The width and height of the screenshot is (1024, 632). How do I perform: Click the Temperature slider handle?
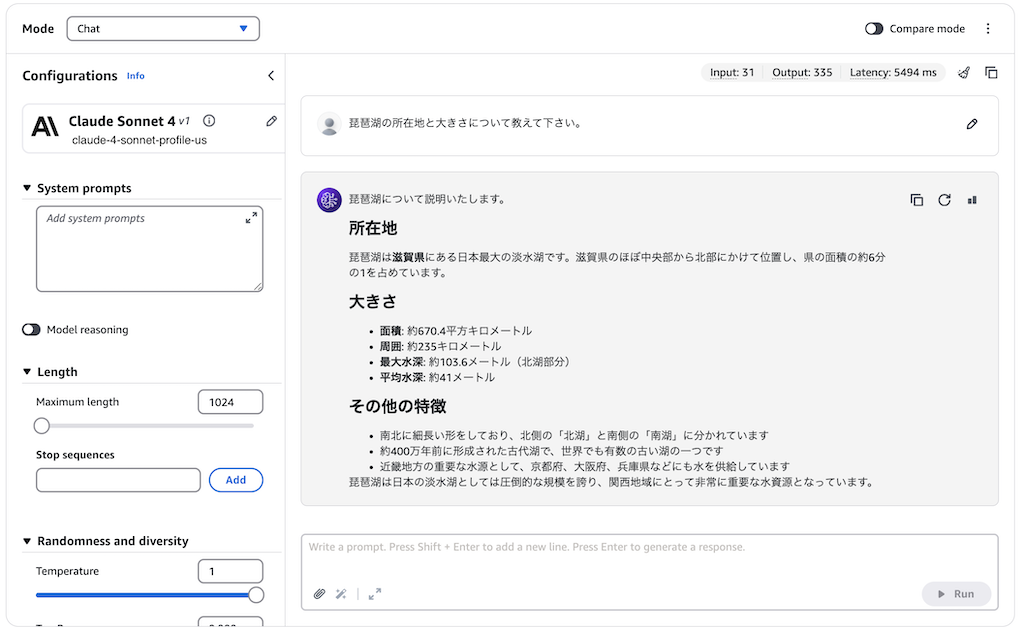pyautogui.click(x=256, y=595)
